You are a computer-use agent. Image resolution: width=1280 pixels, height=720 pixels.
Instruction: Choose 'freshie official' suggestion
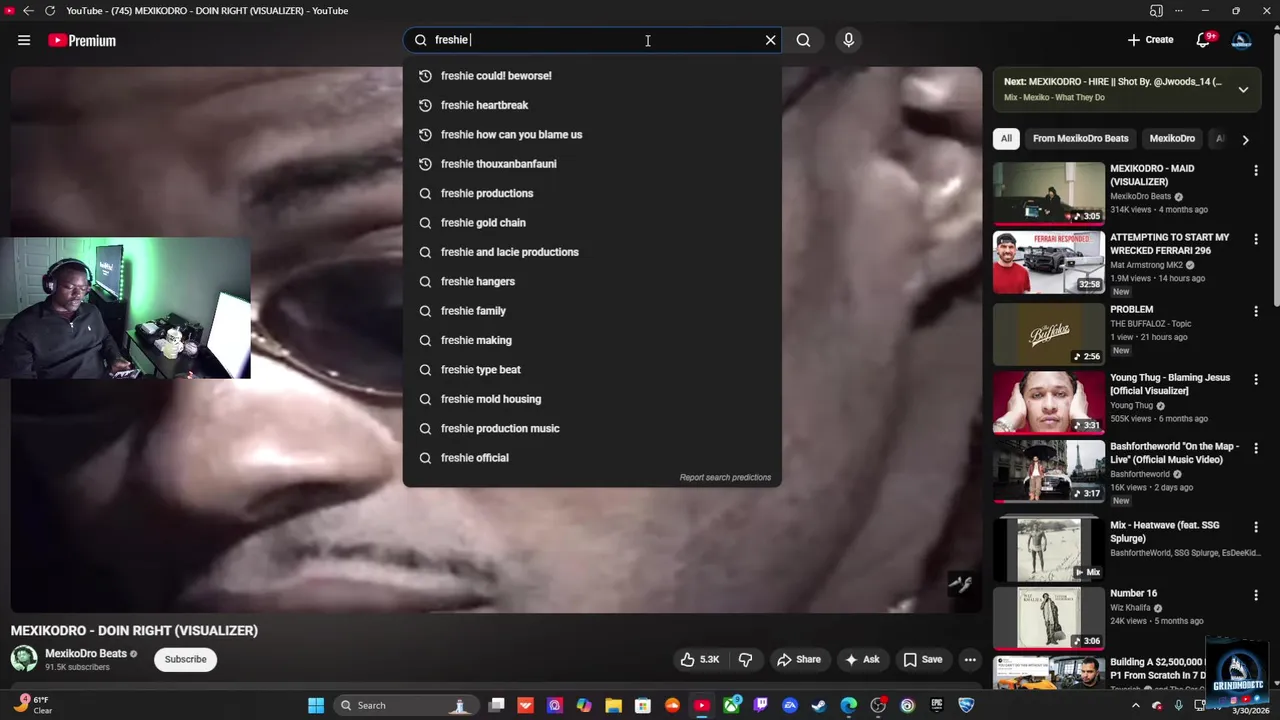(592, 458)
